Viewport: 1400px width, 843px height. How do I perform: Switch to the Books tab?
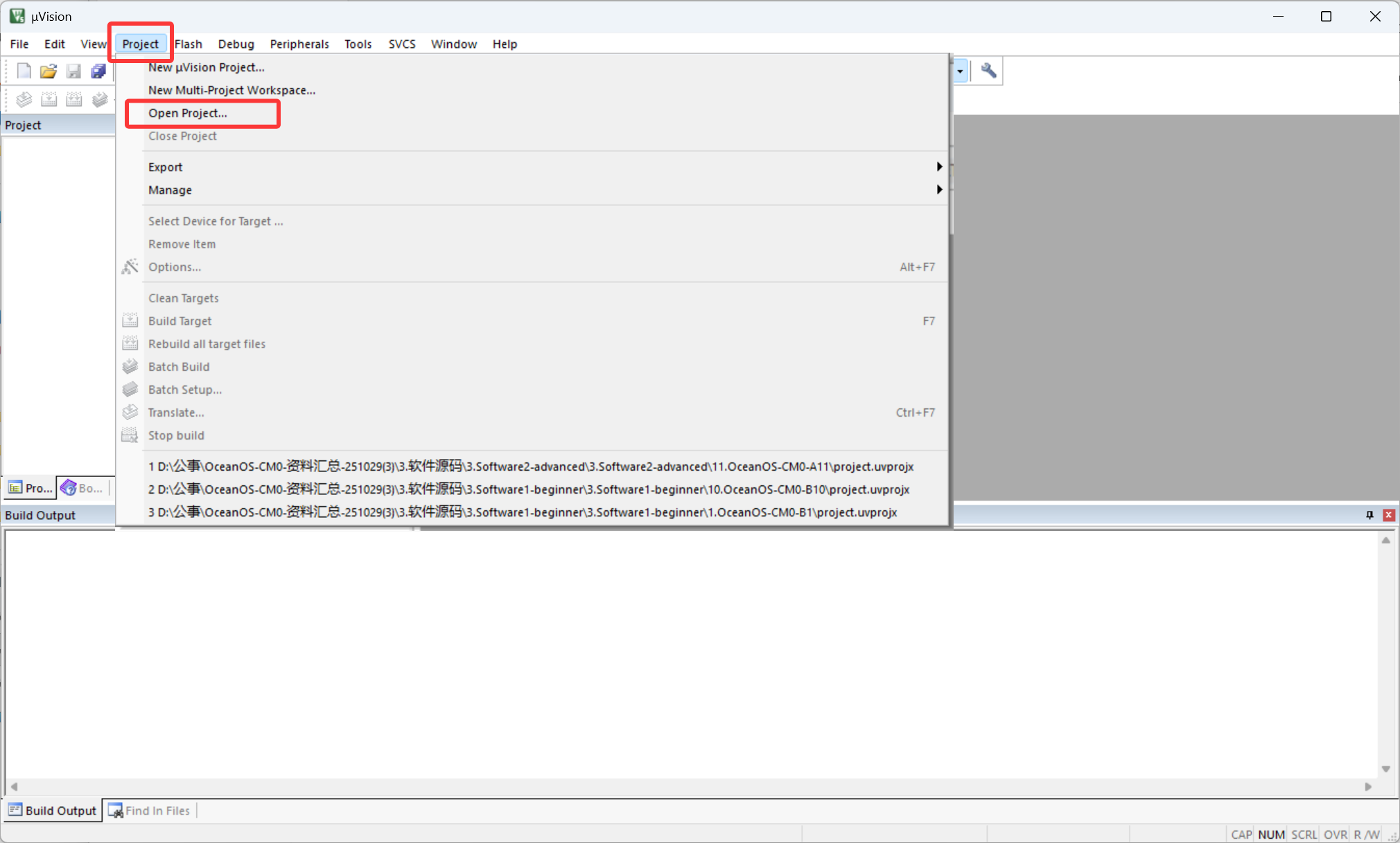pyautogui.click(x=82, y=488)
